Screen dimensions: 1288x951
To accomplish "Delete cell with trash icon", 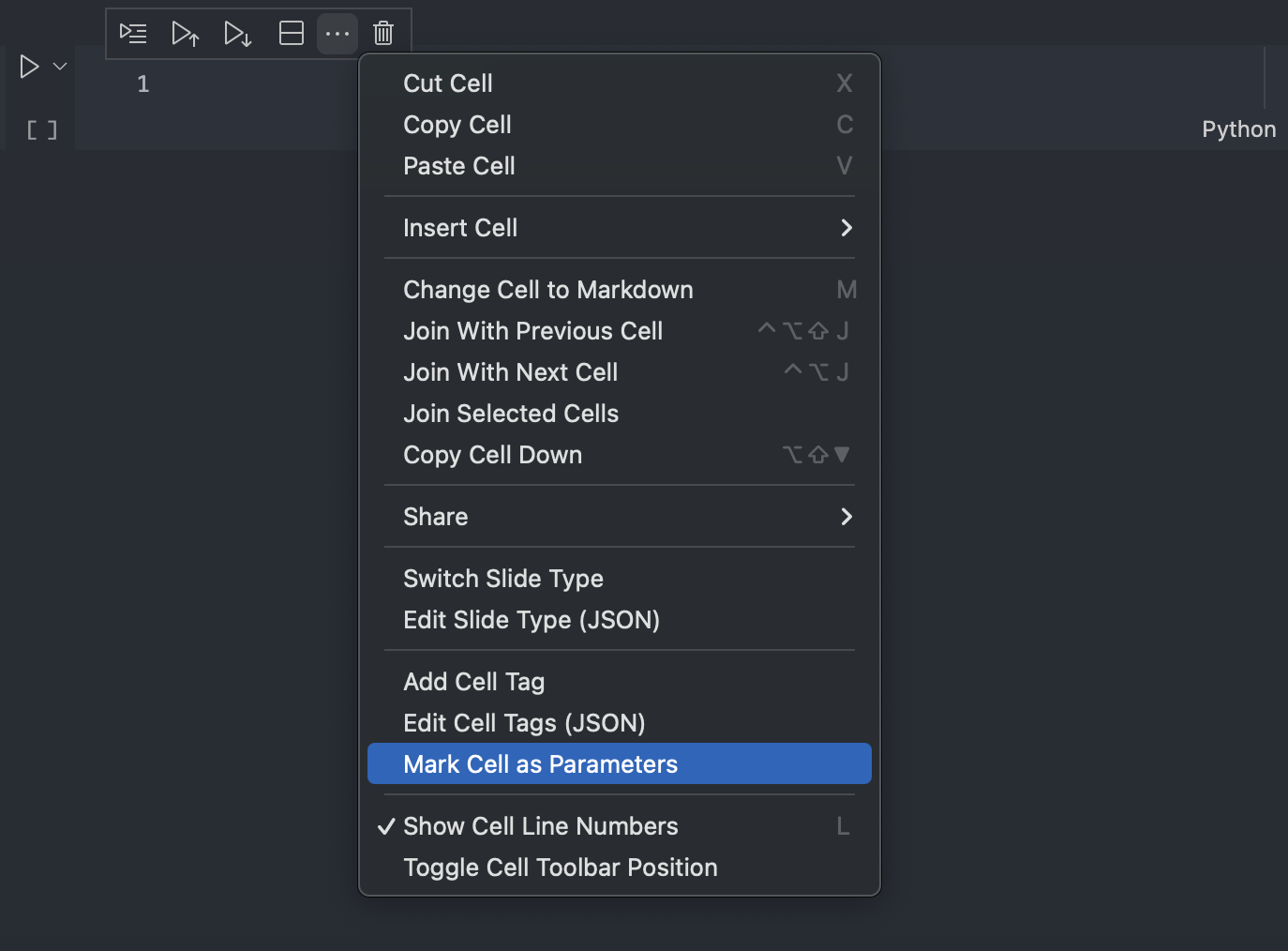I will click(x=383, y=34).
